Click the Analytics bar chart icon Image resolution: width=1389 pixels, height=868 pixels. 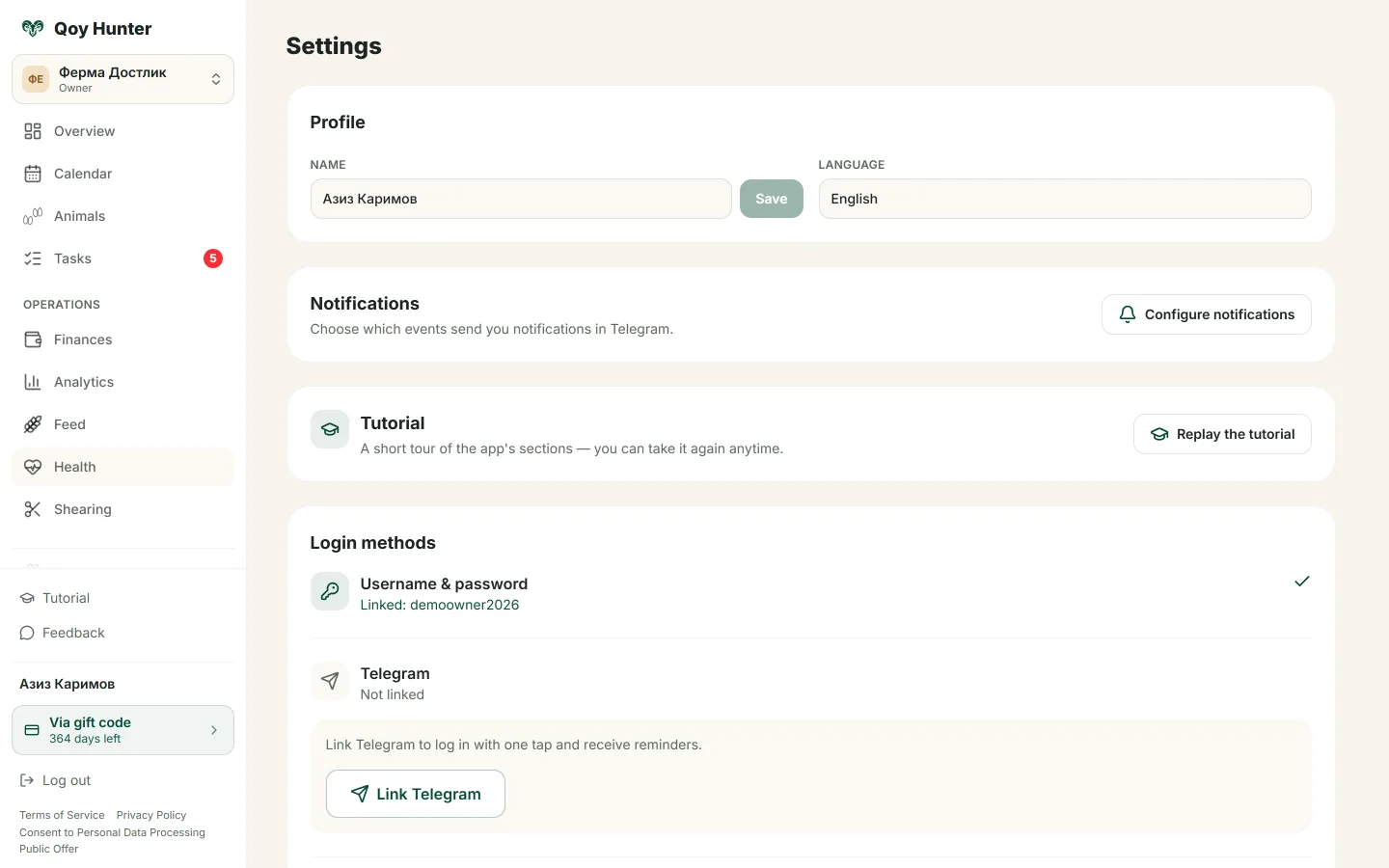pos(33,382)
